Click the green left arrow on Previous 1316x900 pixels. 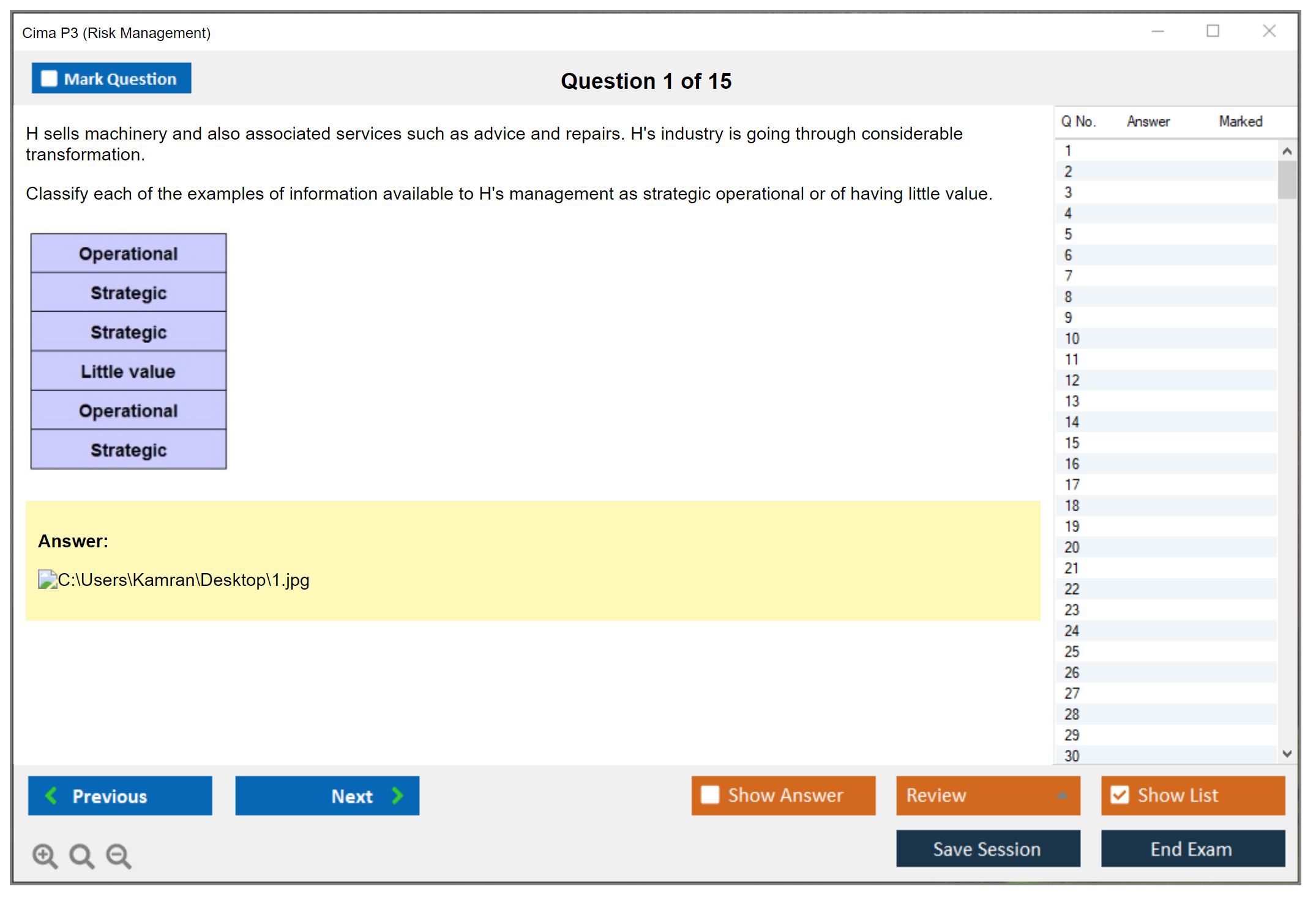(51, 795)
